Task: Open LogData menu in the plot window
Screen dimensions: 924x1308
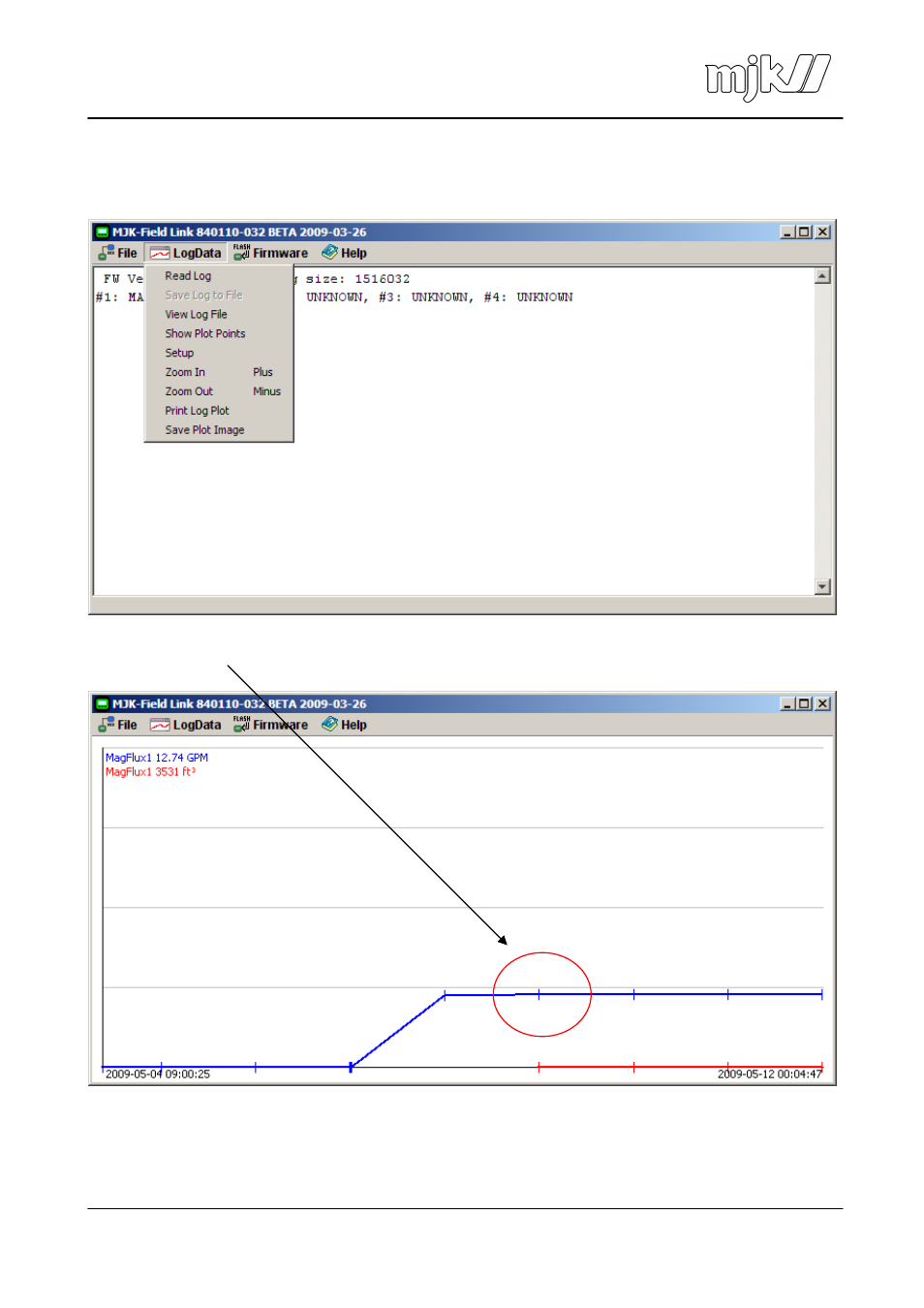Action: 186,726
